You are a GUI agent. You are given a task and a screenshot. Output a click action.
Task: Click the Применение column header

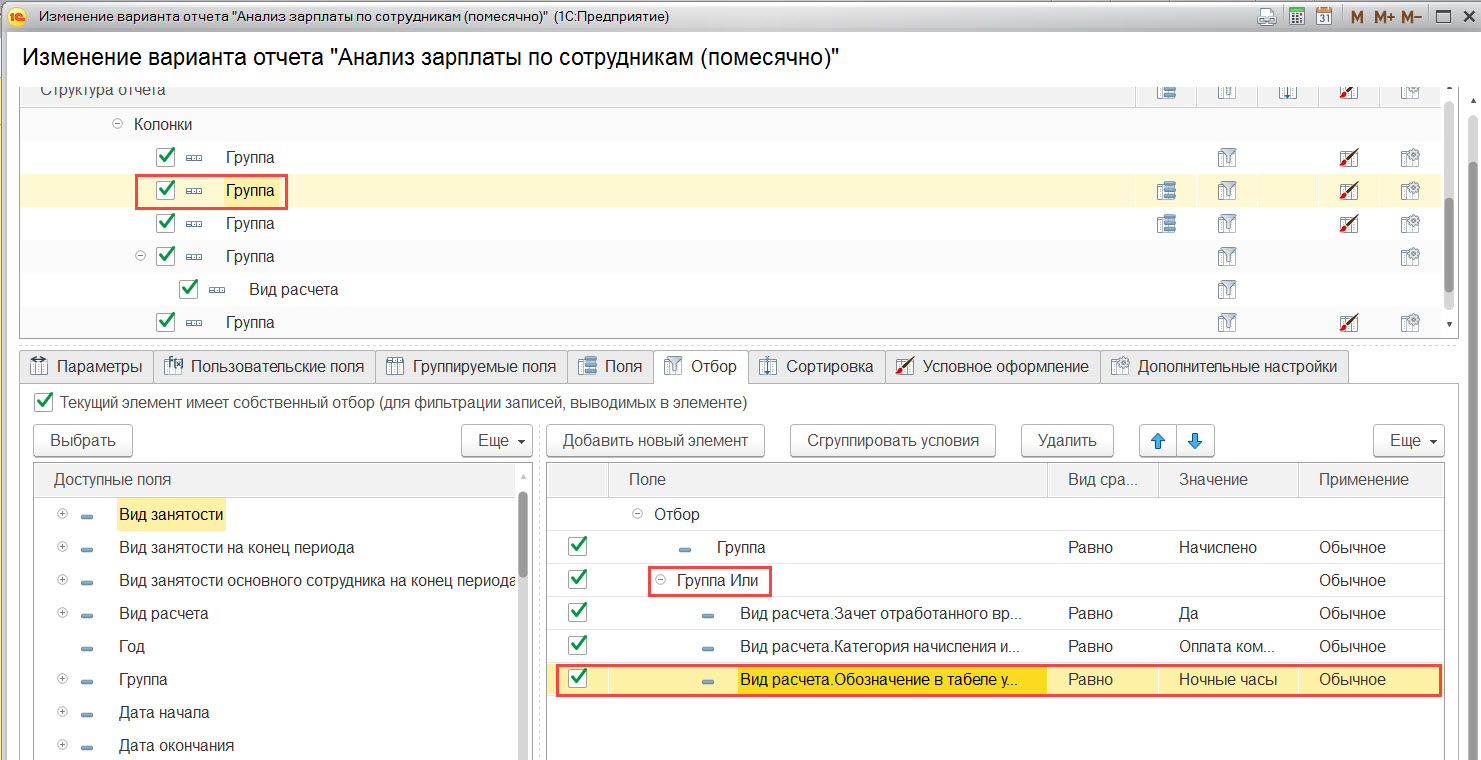1371,480
